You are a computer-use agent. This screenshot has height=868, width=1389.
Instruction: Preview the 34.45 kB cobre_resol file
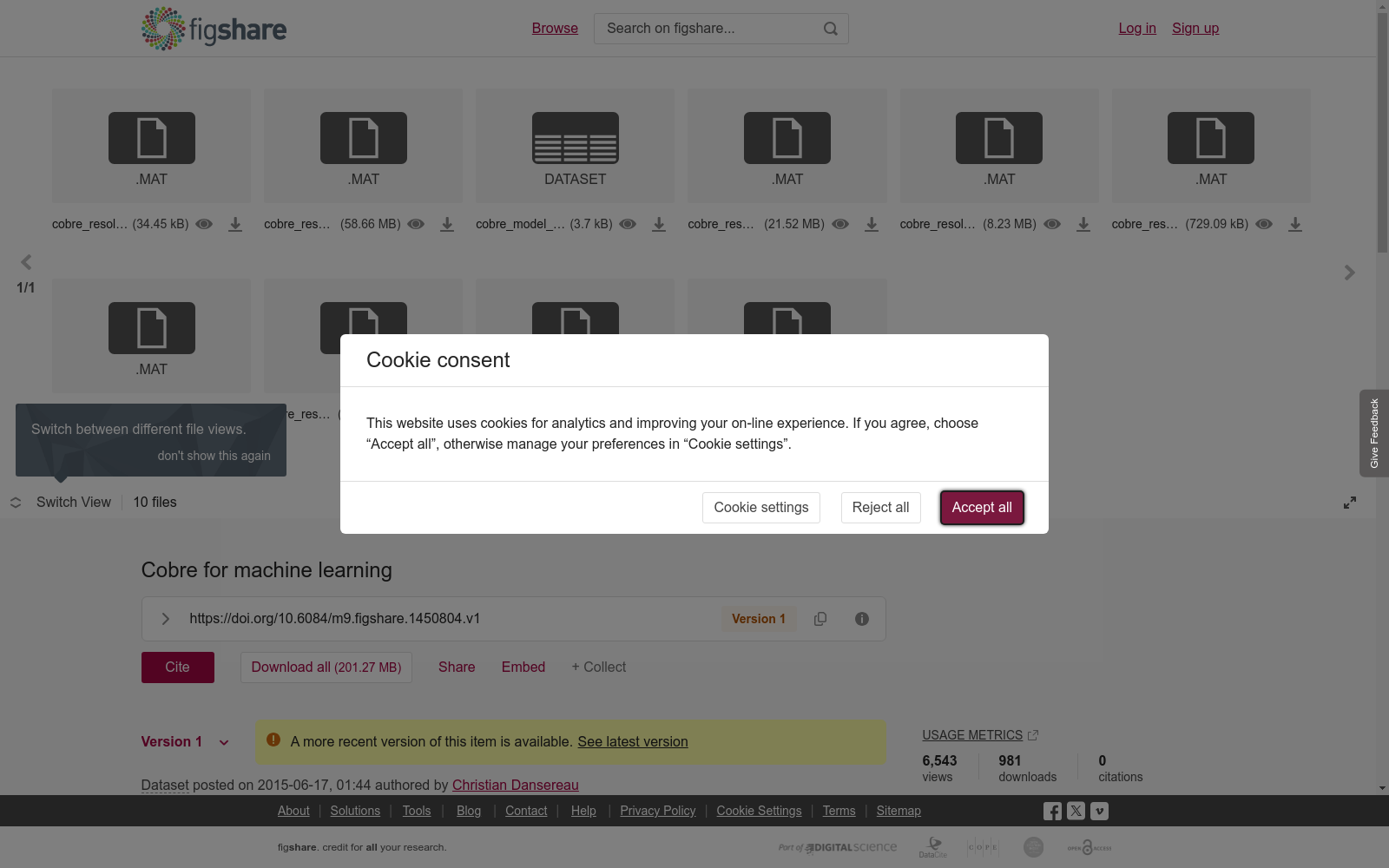pos(204,224)
